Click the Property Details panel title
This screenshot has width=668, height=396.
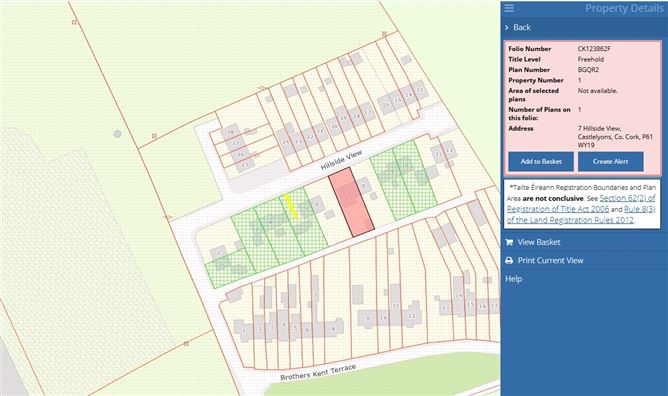(x=624, y=8)
